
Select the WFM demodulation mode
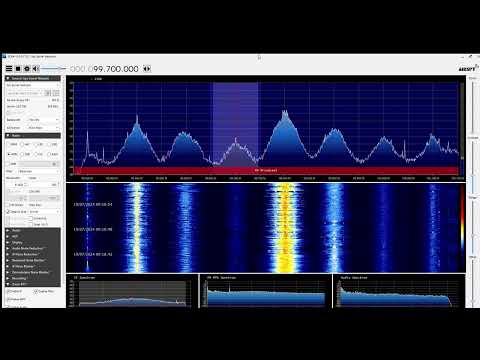pyautogui.click(x=12, y=154)
